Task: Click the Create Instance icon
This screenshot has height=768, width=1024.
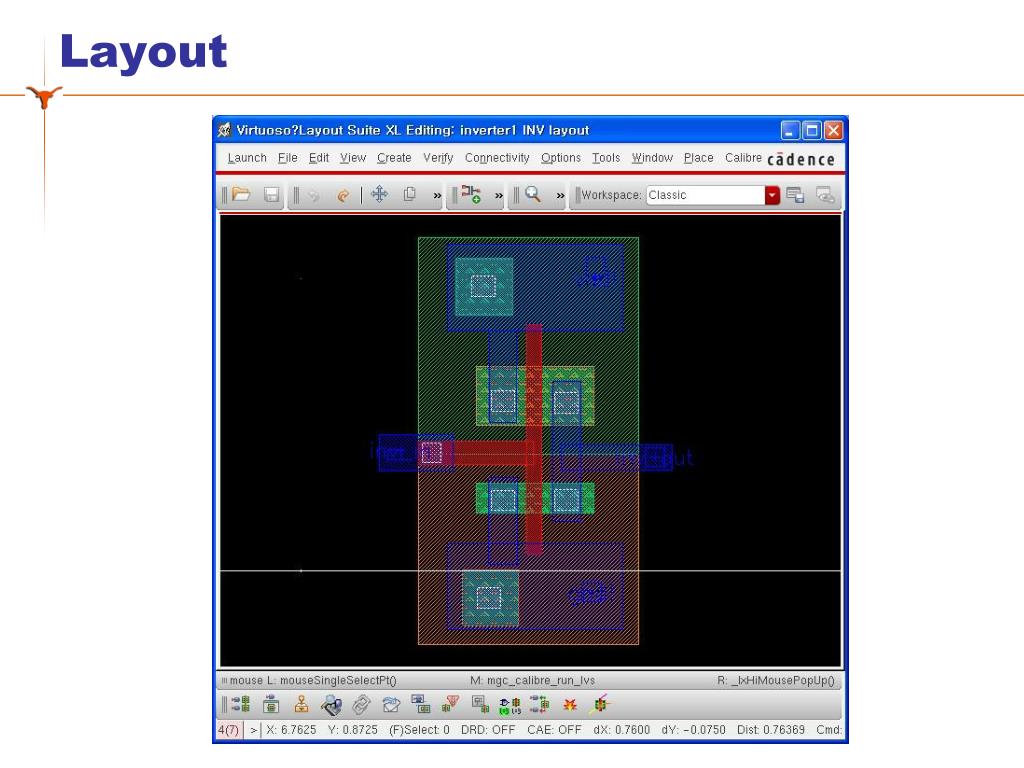Action: coord(471,194)
